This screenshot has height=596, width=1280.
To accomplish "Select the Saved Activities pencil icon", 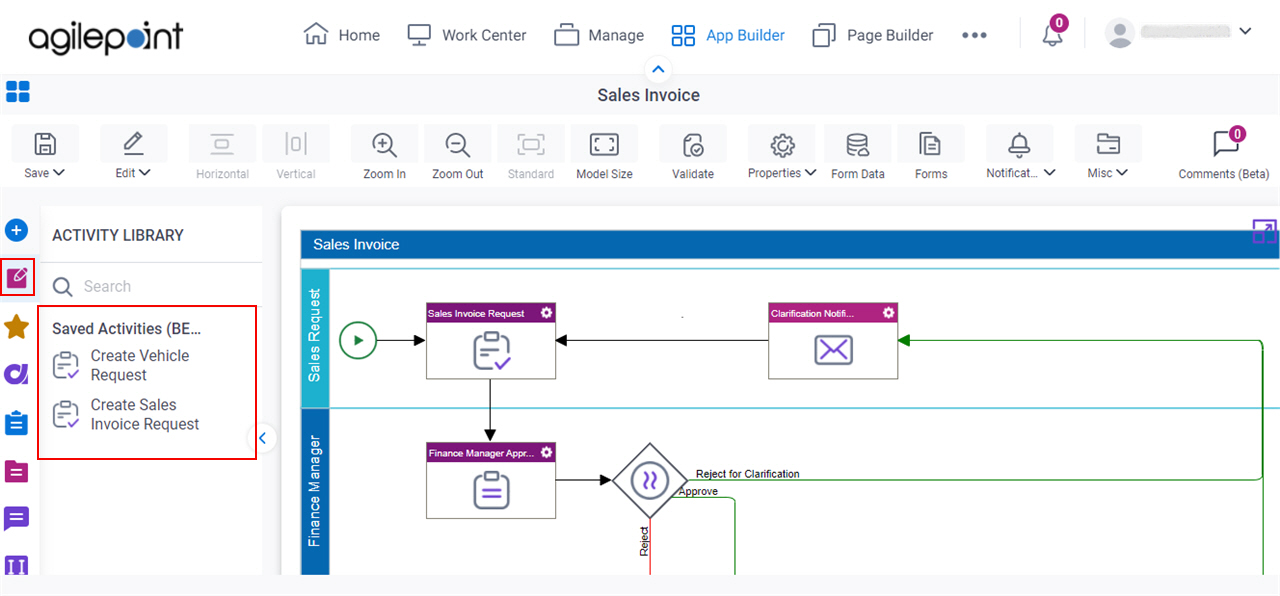I will [x=17, y=277].
